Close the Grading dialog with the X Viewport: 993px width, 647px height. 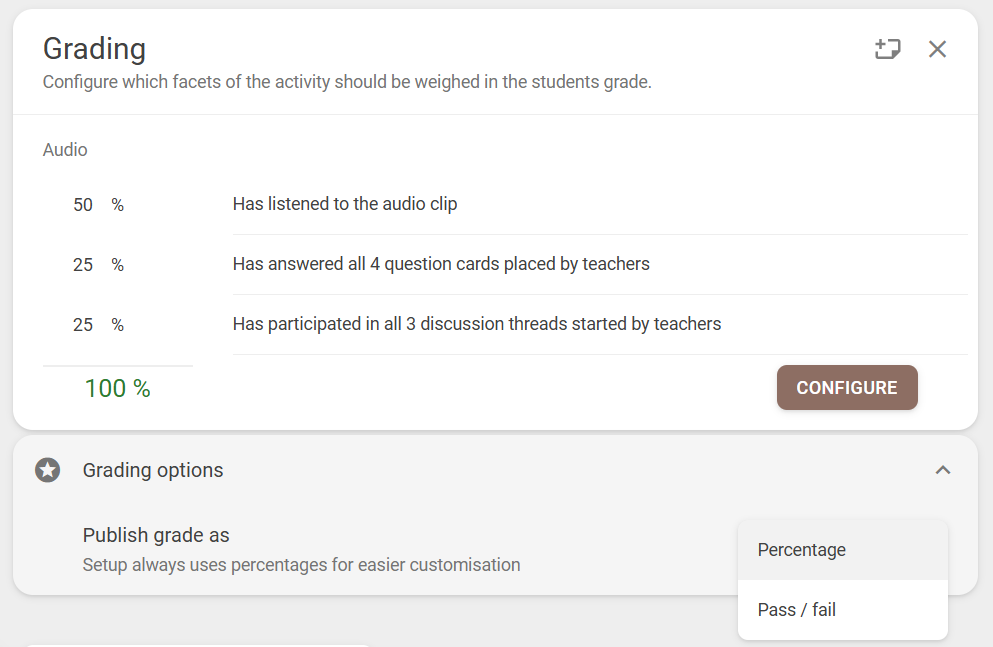coord(937,49)
